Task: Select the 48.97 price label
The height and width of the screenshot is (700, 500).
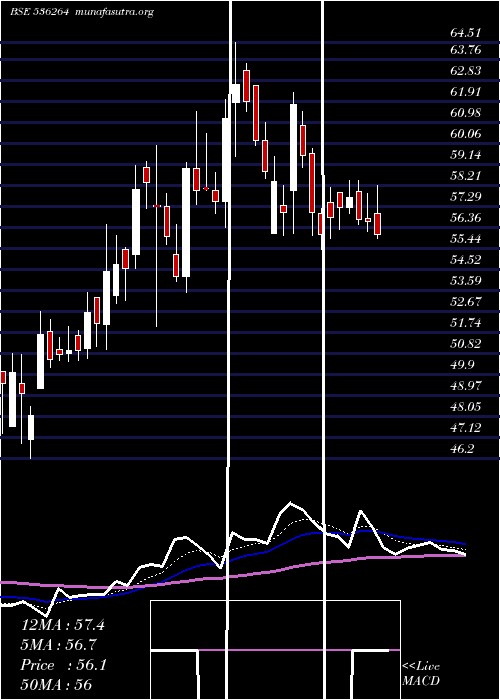Action: tap(466, 385)
